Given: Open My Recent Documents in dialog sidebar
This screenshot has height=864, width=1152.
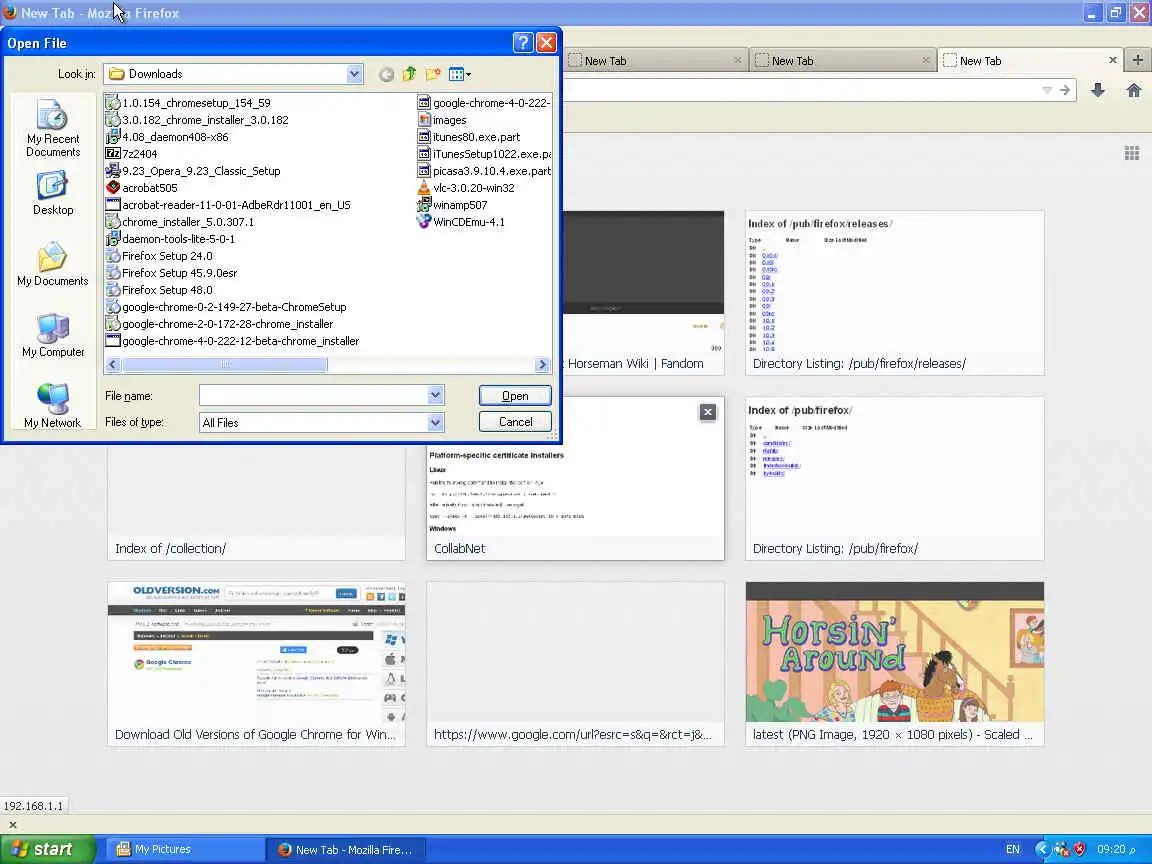Looking at the screenshot, I should (x=53, y=129).
